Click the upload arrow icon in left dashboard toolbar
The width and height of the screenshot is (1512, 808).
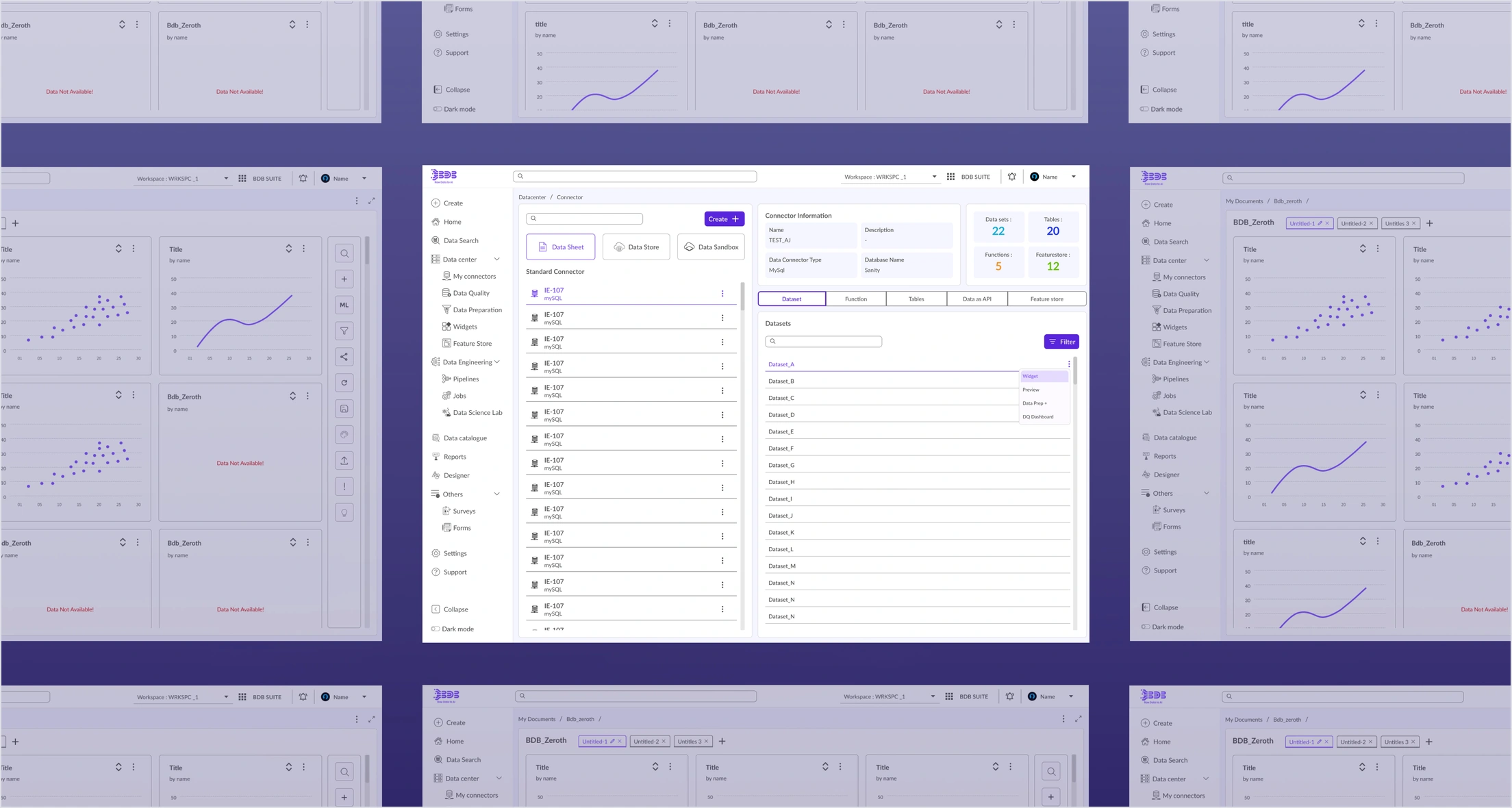344,460
